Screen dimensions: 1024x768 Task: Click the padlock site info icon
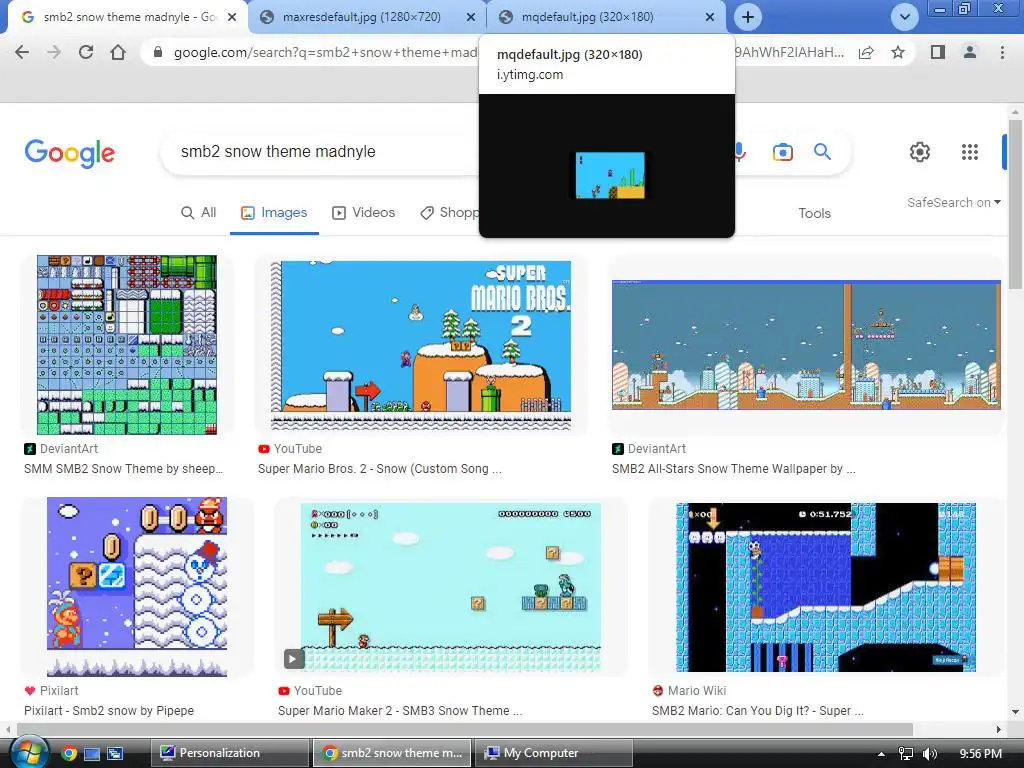coord(157,52)
